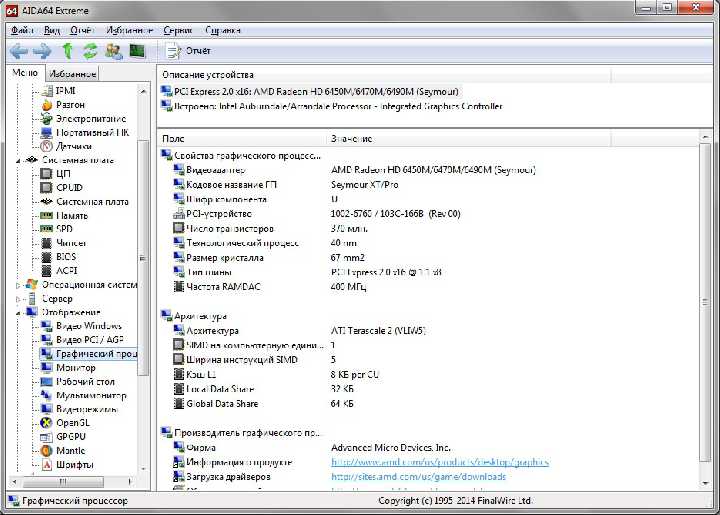Select Чипсет tree item
Image resolution: width=720 pixels, height=515 pixels.
(x=63, y=243)
